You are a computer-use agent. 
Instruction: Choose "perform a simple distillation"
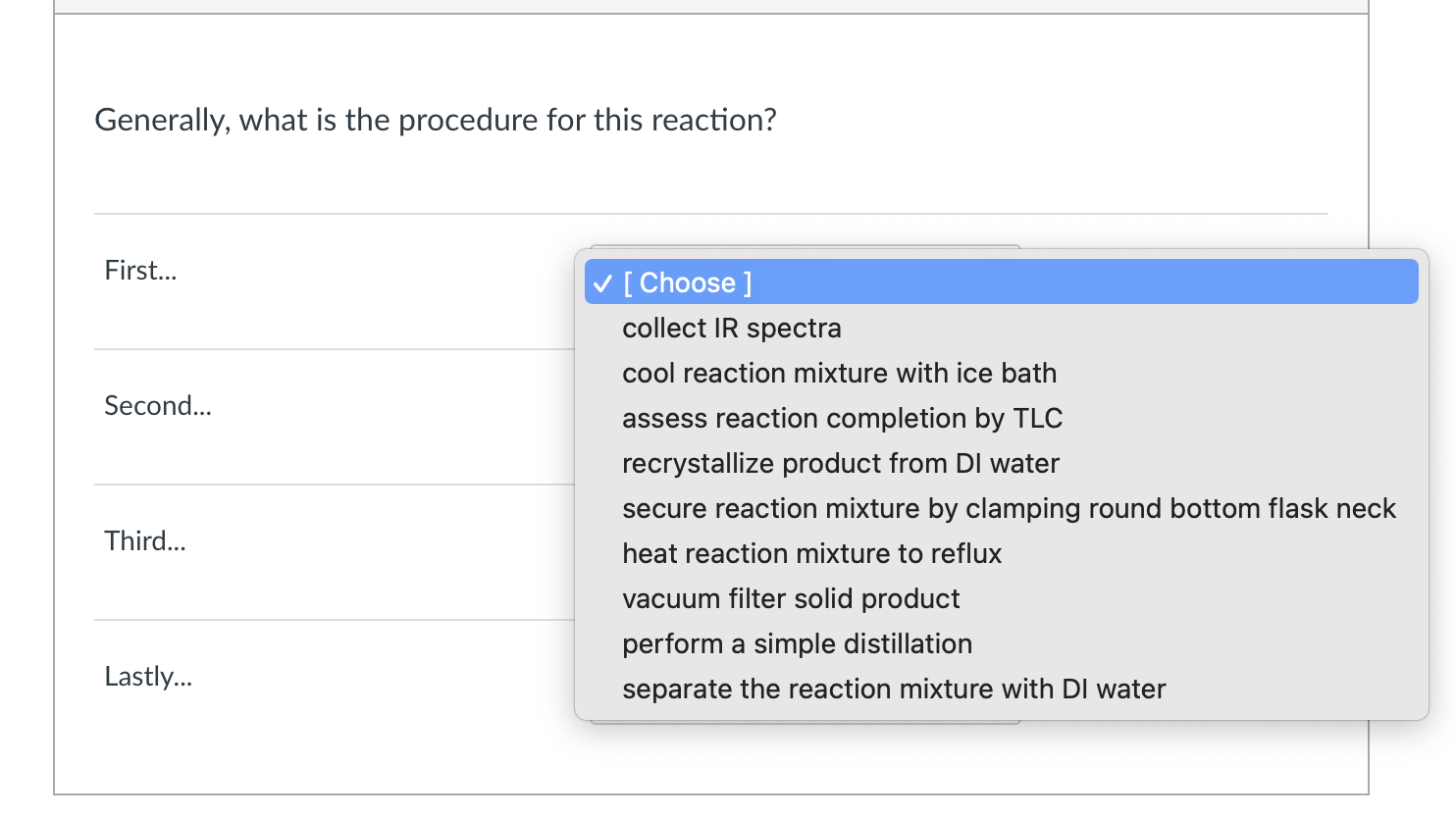click(x=797, y=643)
